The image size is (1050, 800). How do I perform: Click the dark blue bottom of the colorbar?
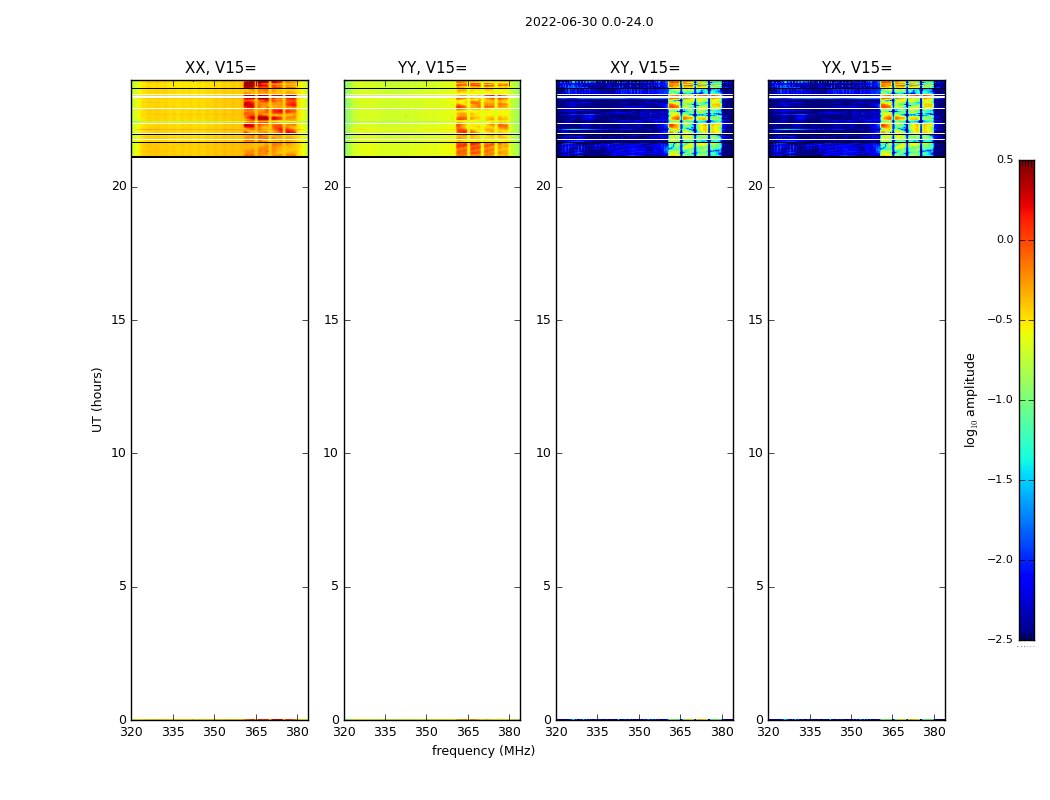(x=1027, y=616)
